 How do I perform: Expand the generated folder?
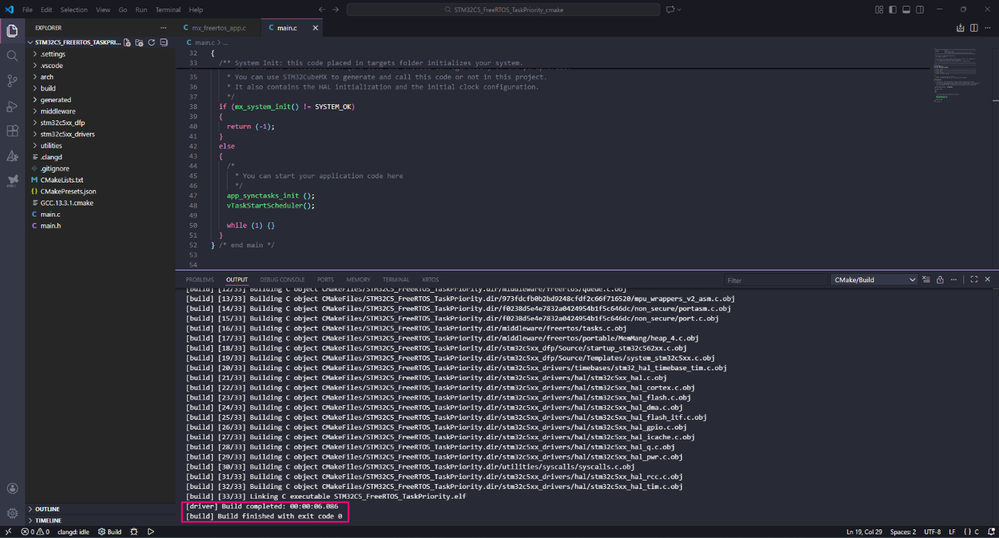coord(100,100)
